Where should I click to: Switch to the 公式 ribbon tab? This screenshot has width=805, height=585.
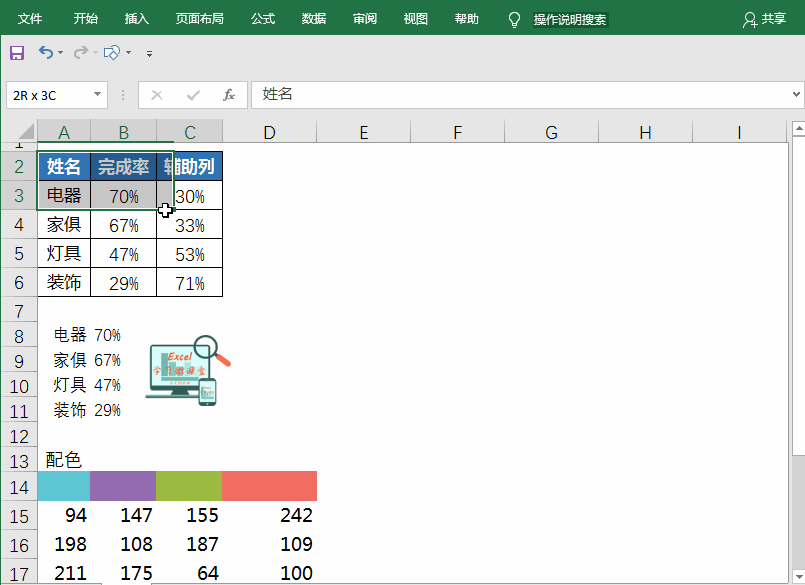263,19
